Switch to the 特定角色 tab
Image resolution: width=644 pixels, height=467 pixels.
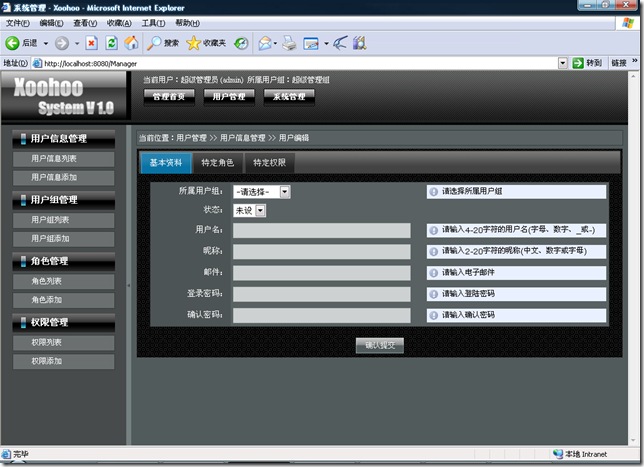pos(218,162)
